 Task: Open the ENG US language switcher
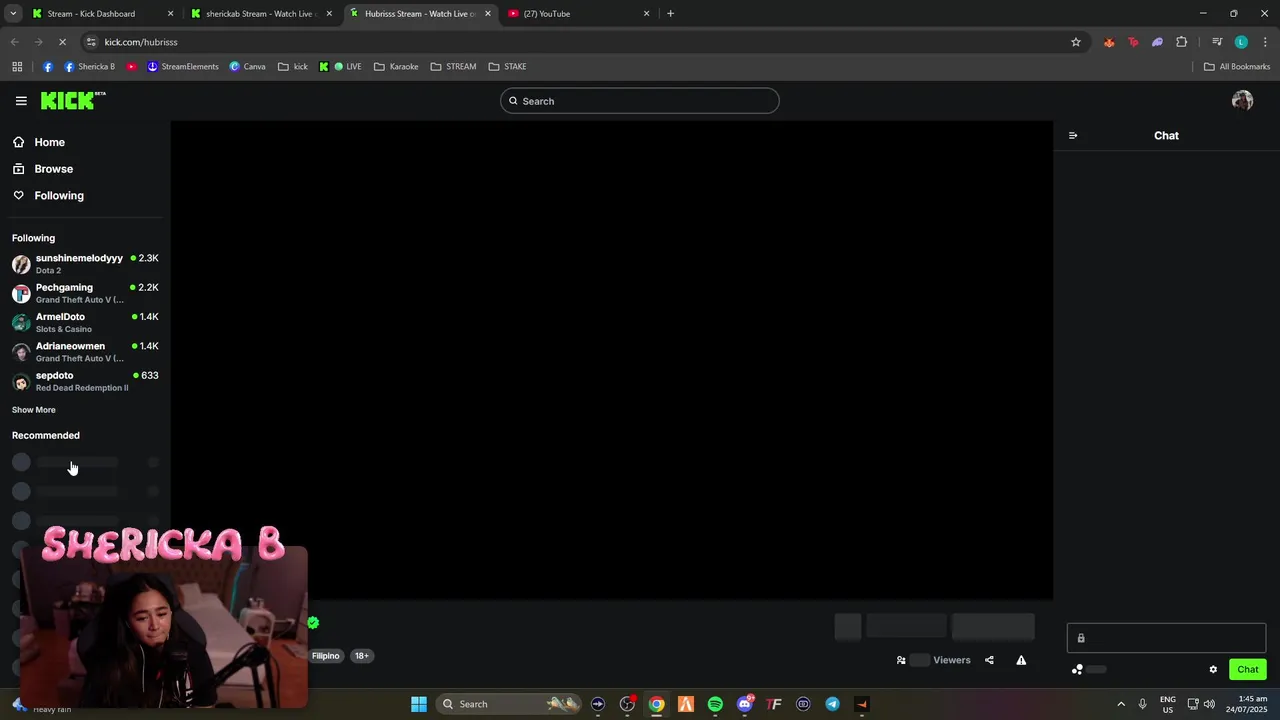click(x=1168, y=704)
